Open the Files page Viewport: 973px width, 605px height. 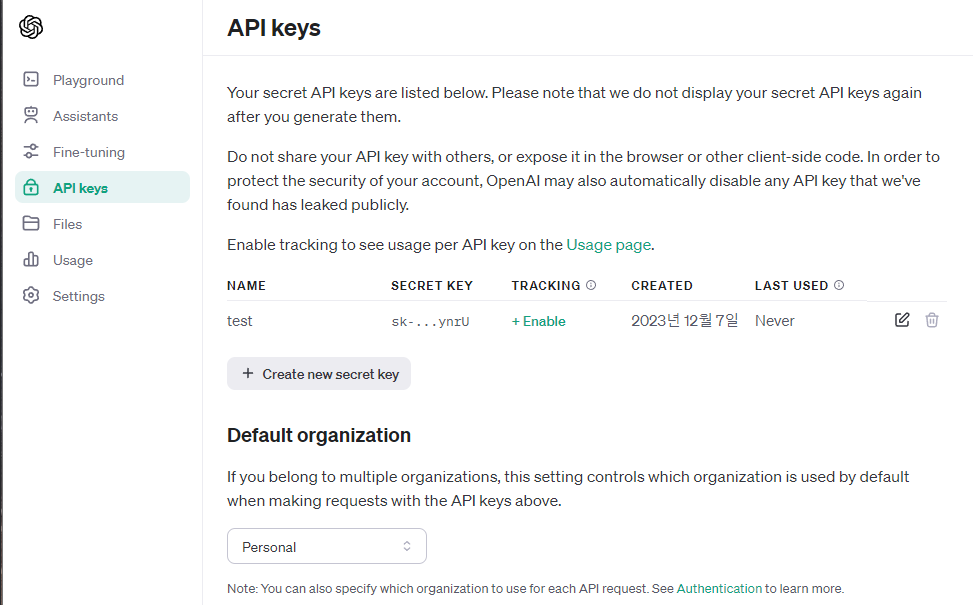tap(102, 224)
